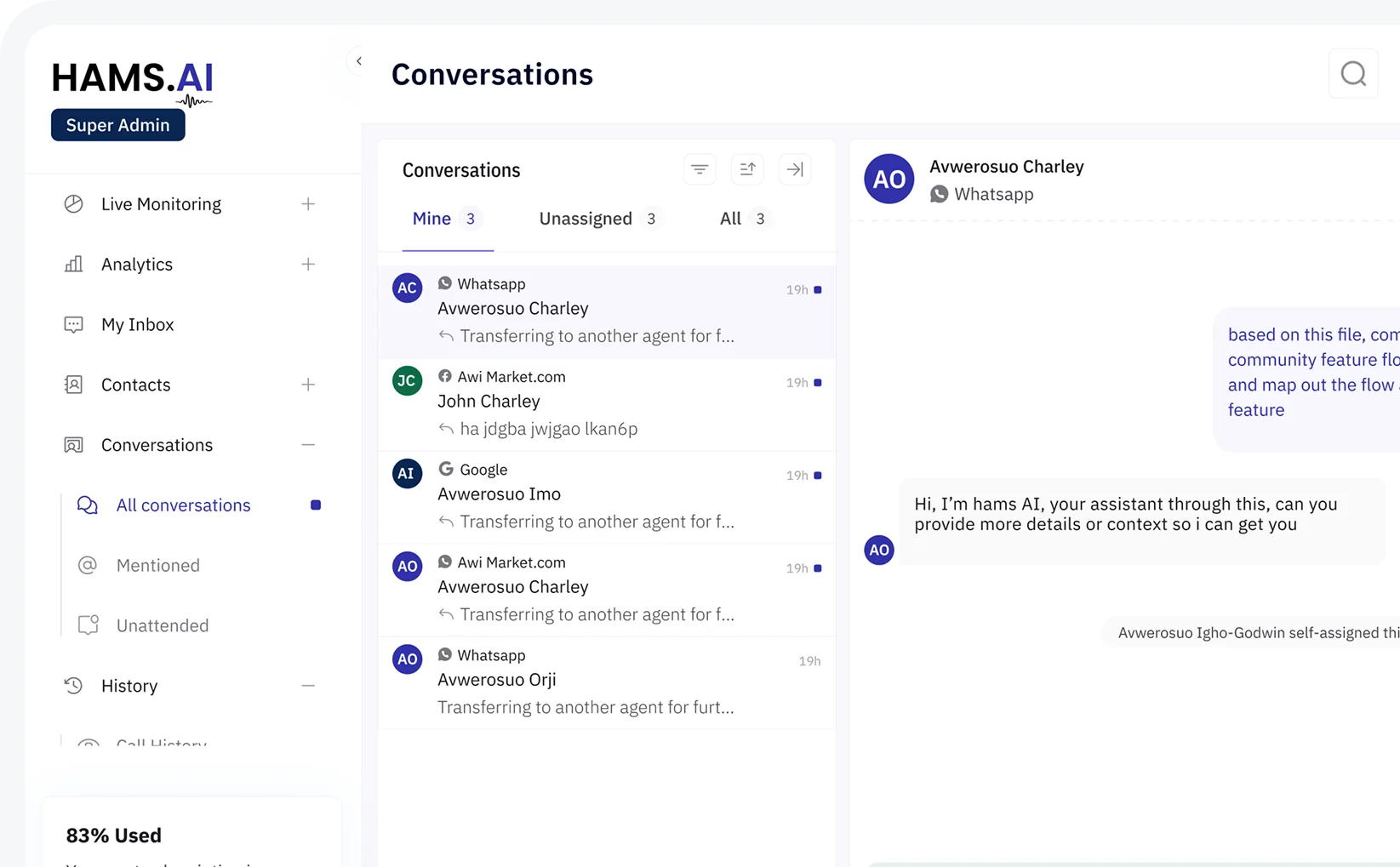
Task: Click the '83% Used' usage text
Action: tap(114, 836)
